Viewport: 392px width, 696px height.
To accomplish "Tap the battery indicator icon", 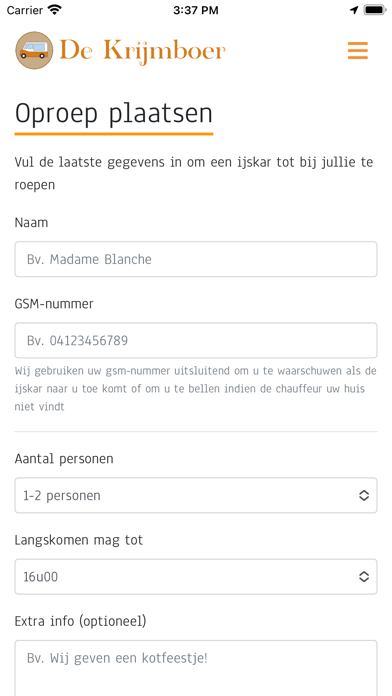I will pos(375,10).
